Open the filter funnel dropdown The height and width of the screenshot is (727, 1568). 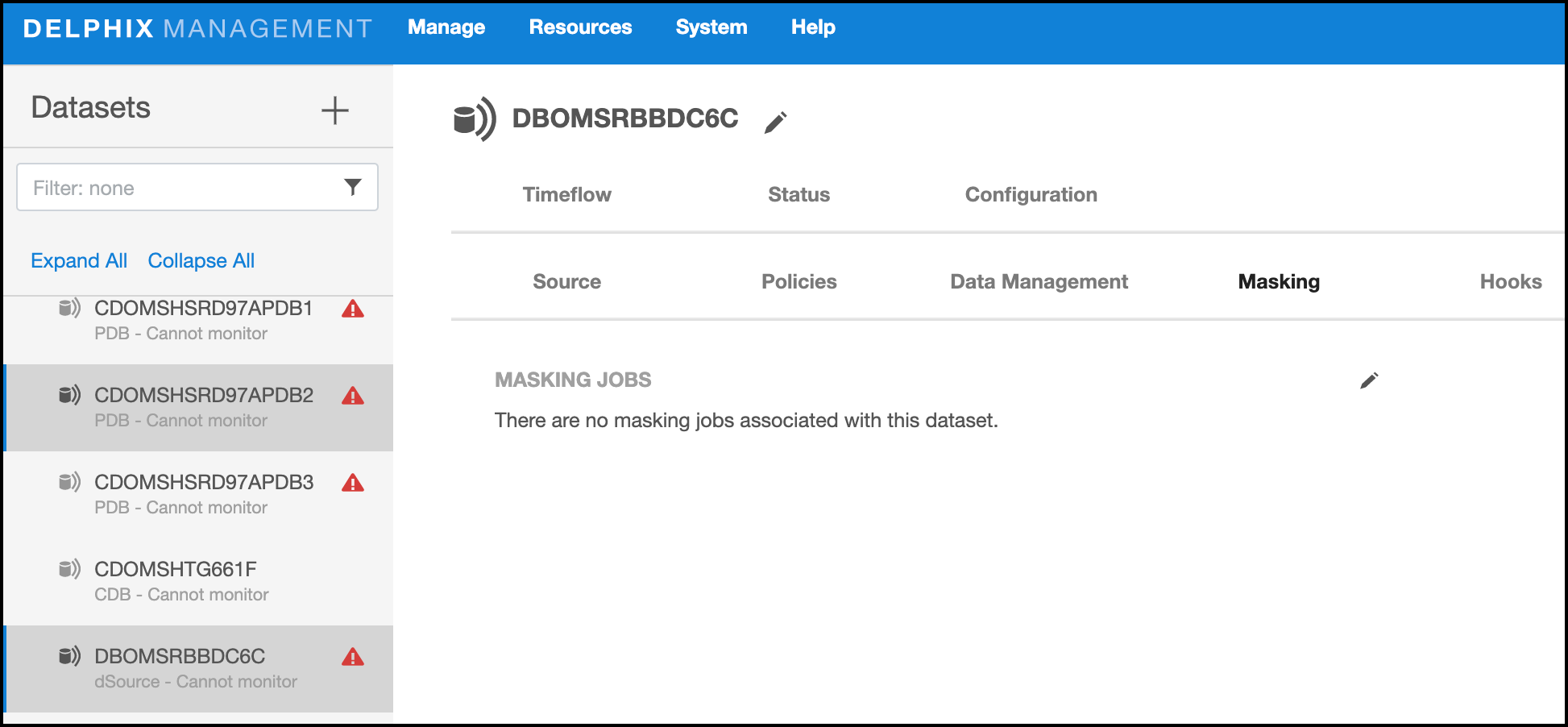coord(352,187)
